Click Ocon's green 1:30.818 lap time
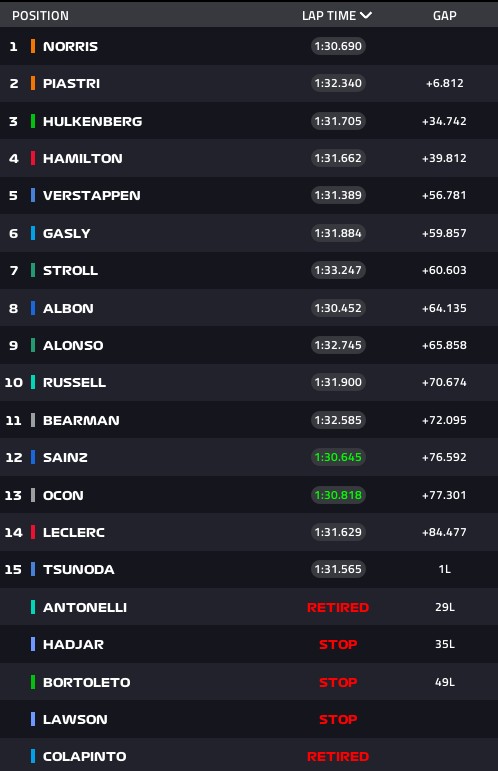 338,495
